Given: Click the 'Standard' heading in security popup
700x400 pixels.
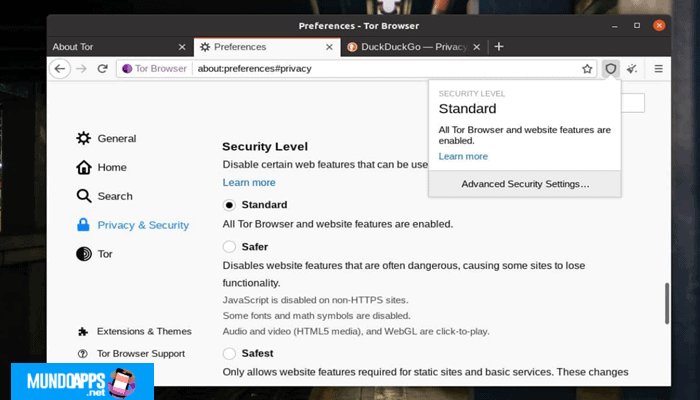Looking at the screenshot, I should pos(467,108).
